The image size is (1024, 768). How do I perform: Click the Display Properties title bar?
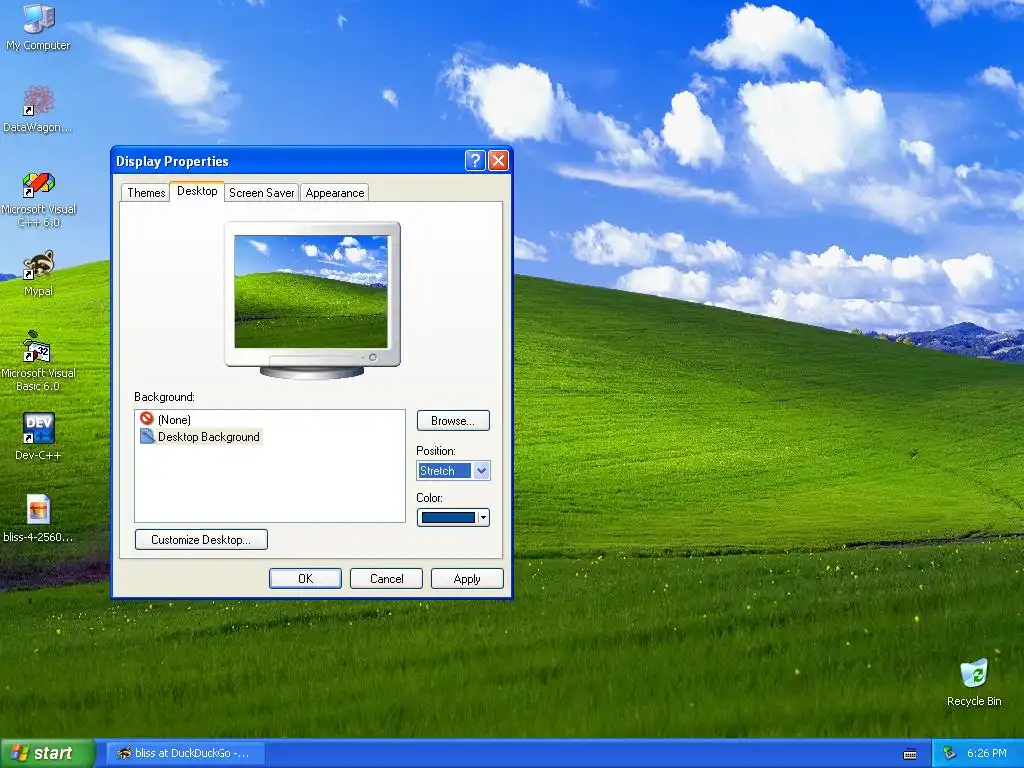(x=287, y=161)
